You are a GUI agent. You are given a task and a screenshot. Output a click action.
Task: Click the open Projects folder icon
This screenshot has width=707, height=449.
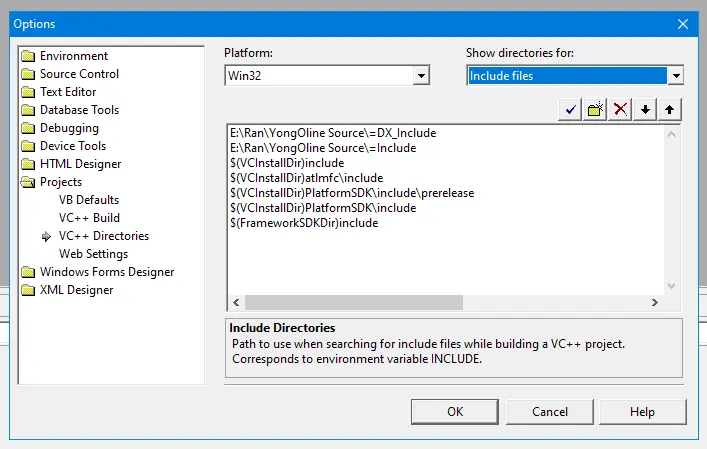pos(28,182)
